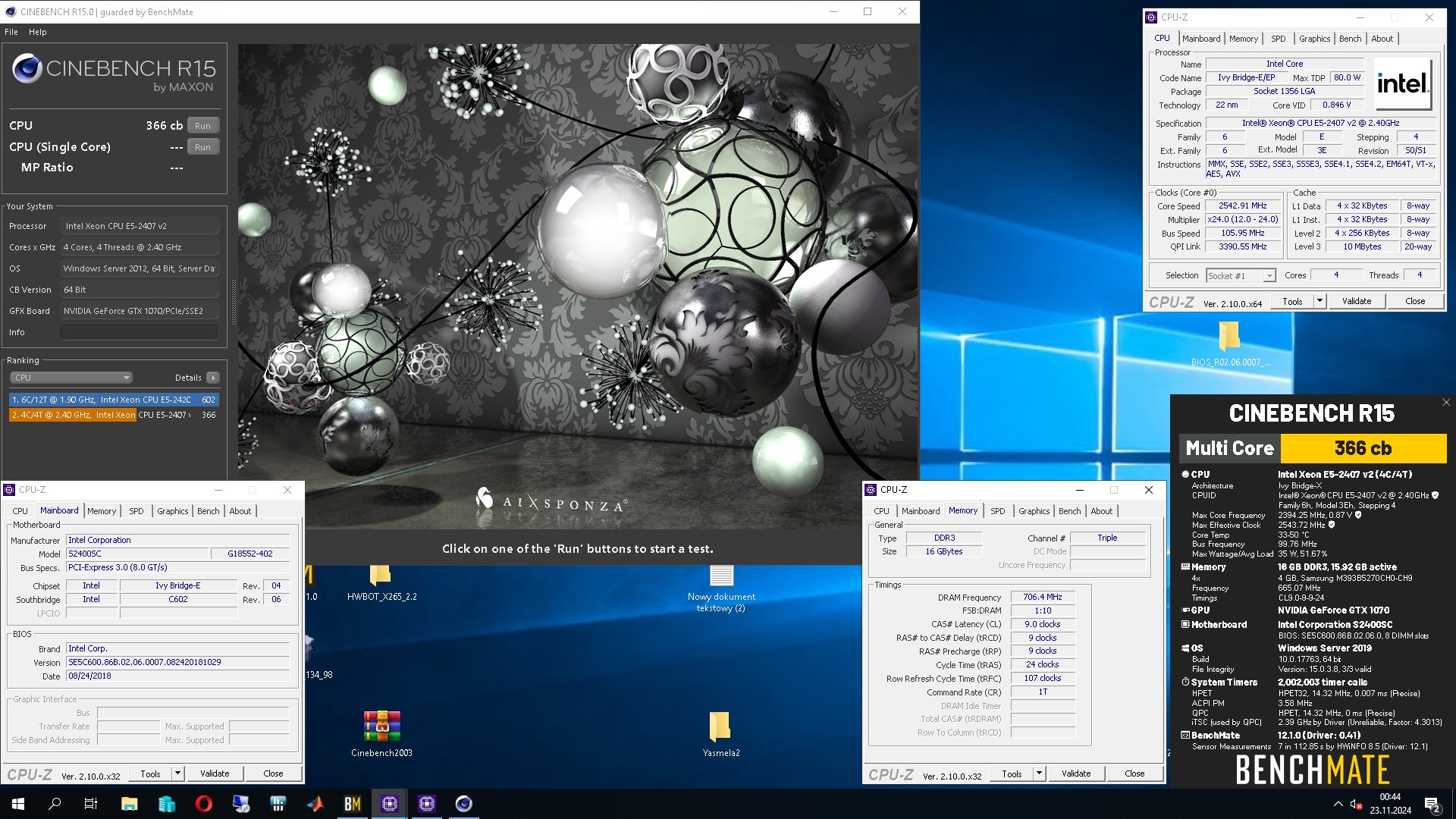The height and width of the screenshot is (819, 1456).
Task: Click Intel logo in CPU-Z x64 window
Action: click(1402, 83)
